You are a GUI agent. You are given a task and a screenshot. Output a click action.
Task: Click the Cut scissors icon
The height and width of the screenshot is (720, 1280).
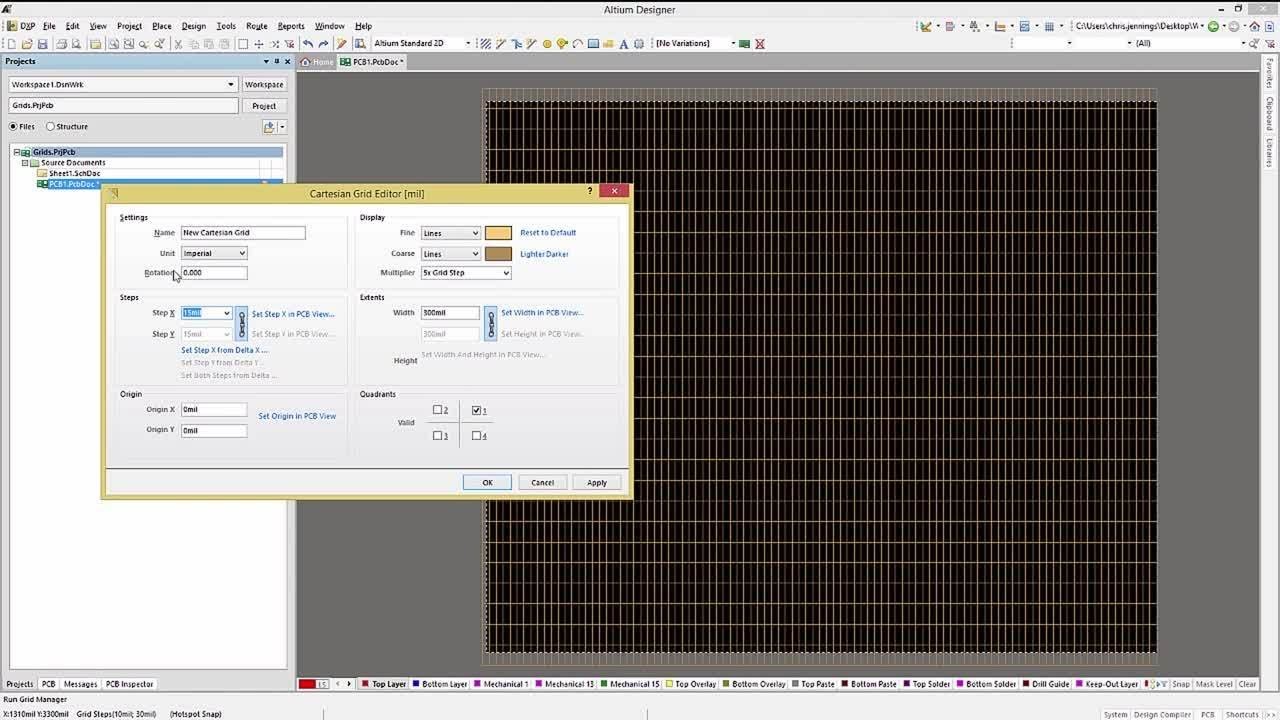click(x=178, y=44)
